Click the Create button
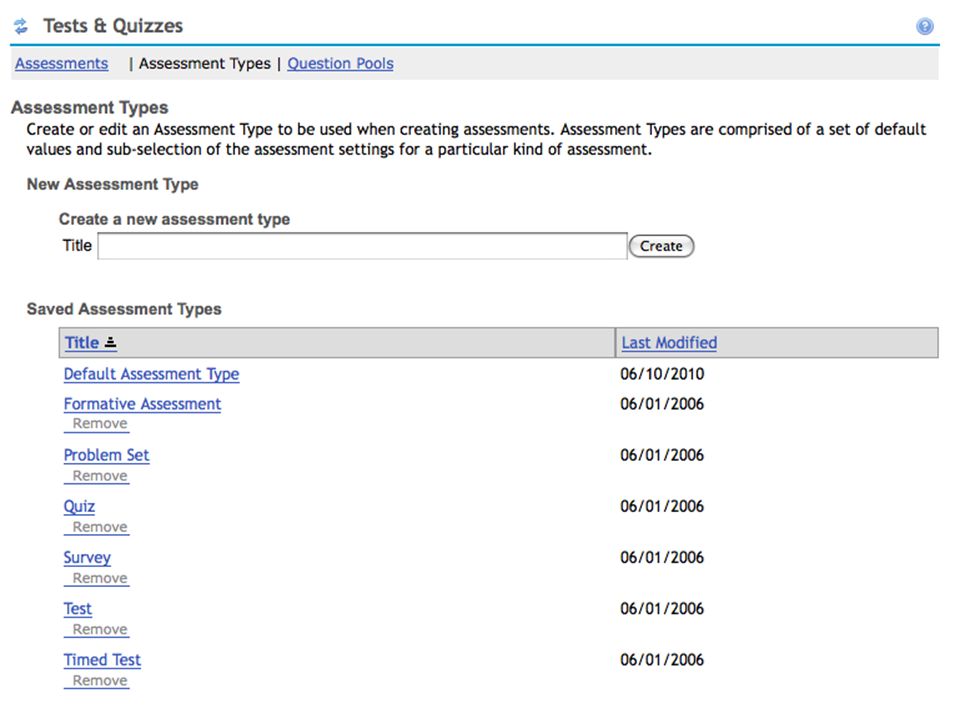This screenshot has width=960, height=720. 661,246
